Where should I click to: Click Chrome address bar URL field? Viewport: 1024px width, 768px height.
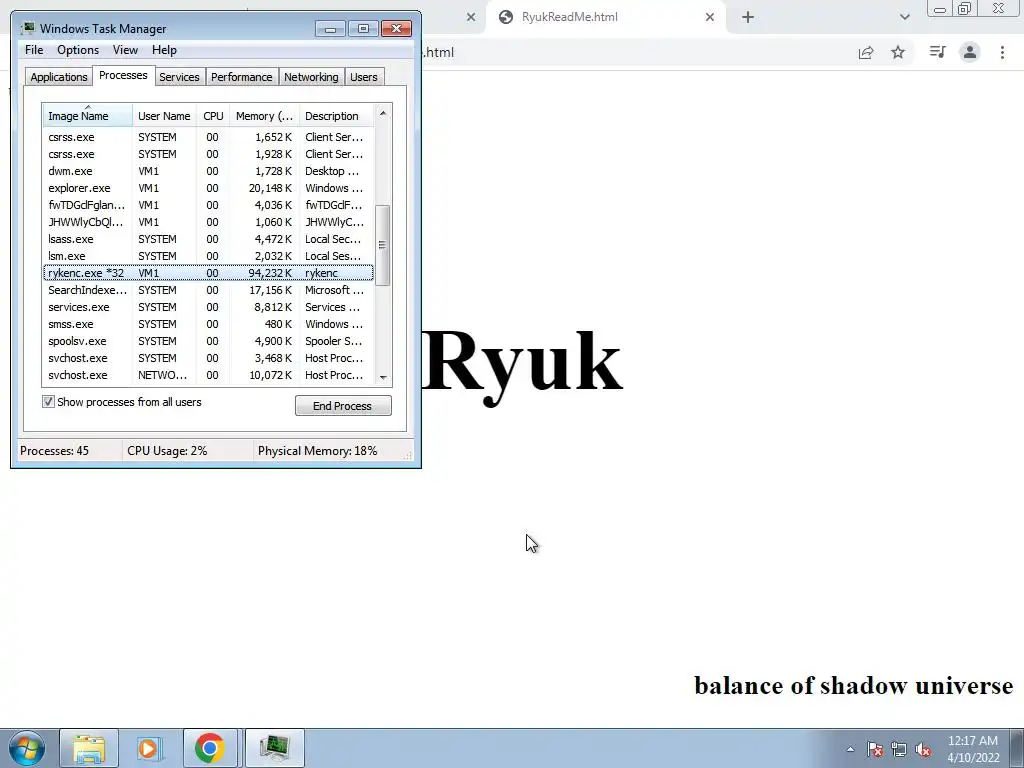pos(633,52)
